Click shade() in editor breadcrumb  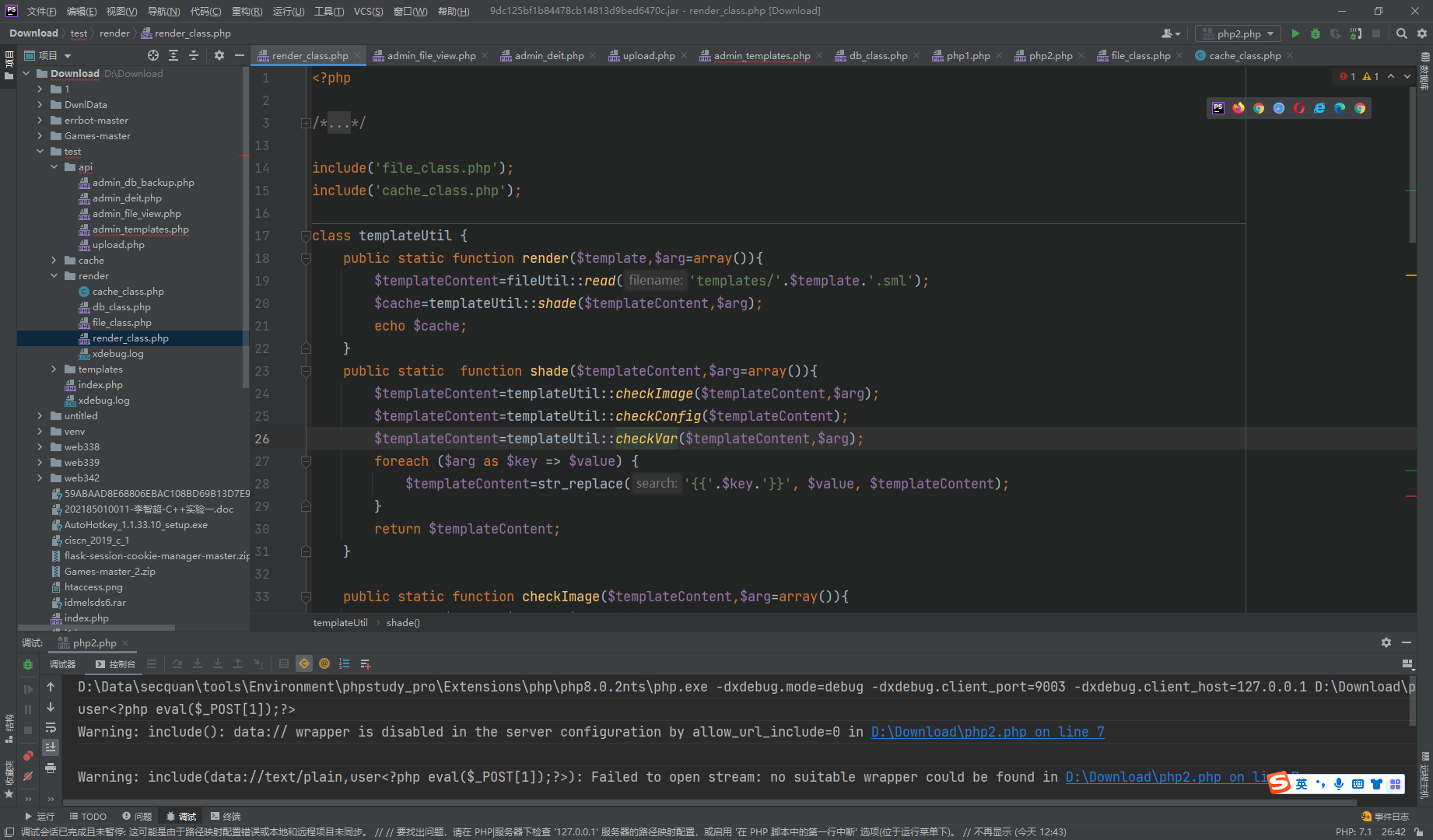[x=403, y=623]
